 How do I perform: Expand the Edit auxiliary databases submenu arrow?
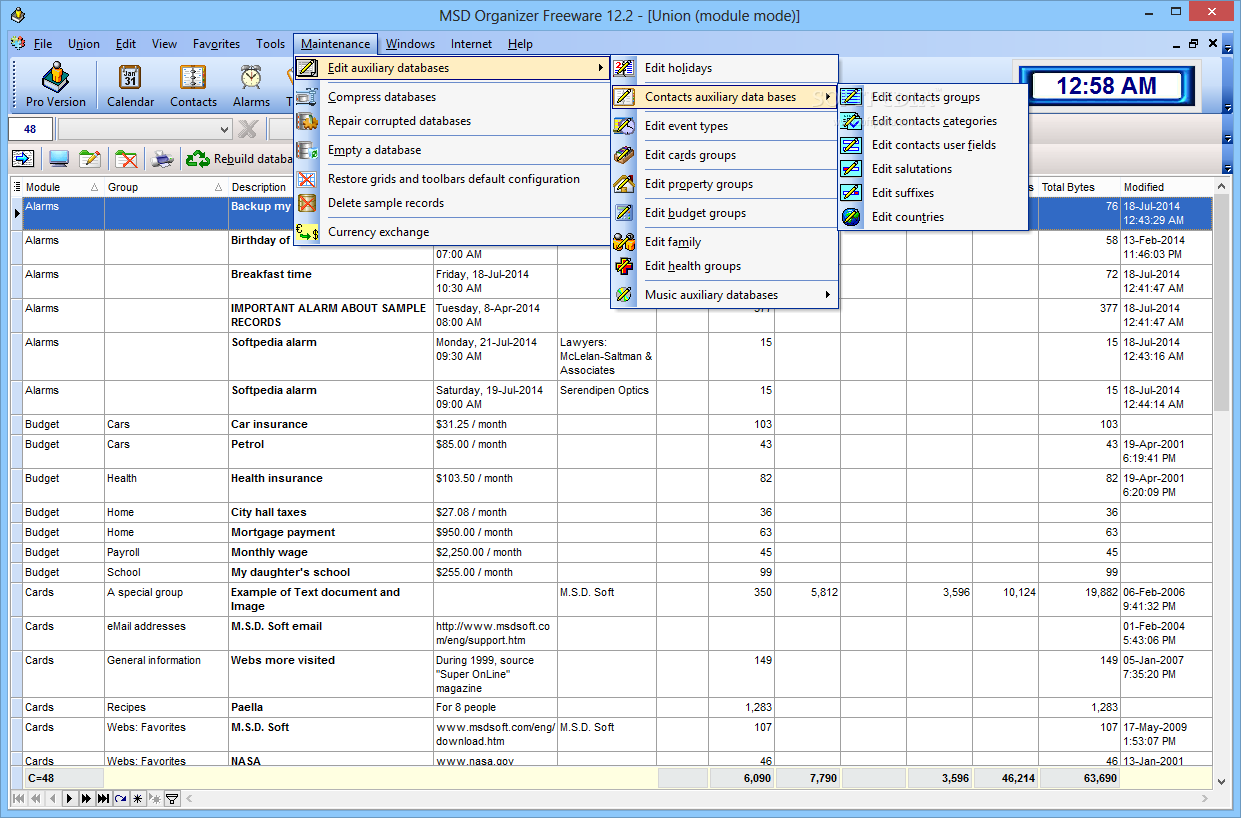[x=601, y=68]
